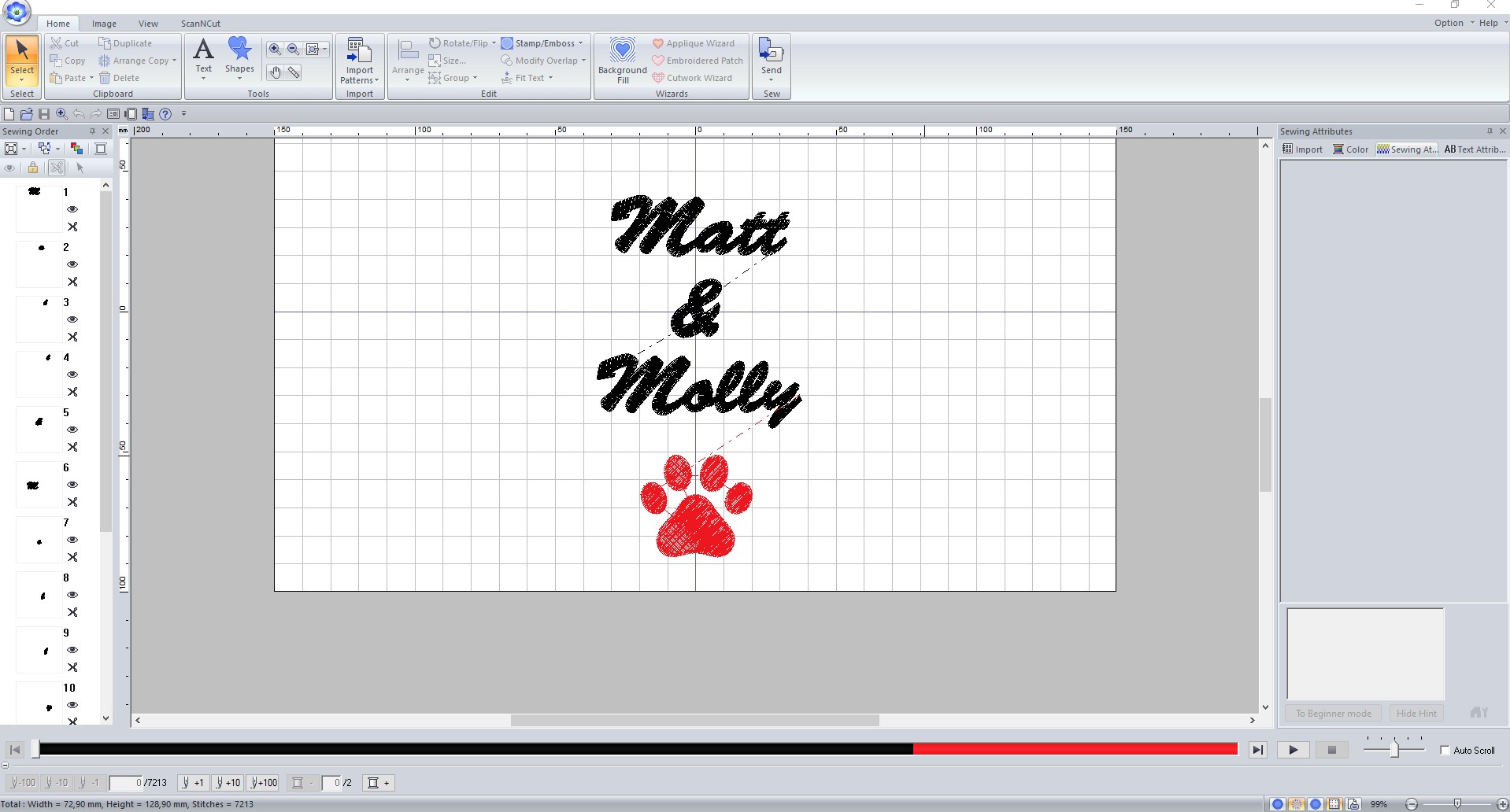Expand the Stamp/Emboss dropdown

point(581,43)
